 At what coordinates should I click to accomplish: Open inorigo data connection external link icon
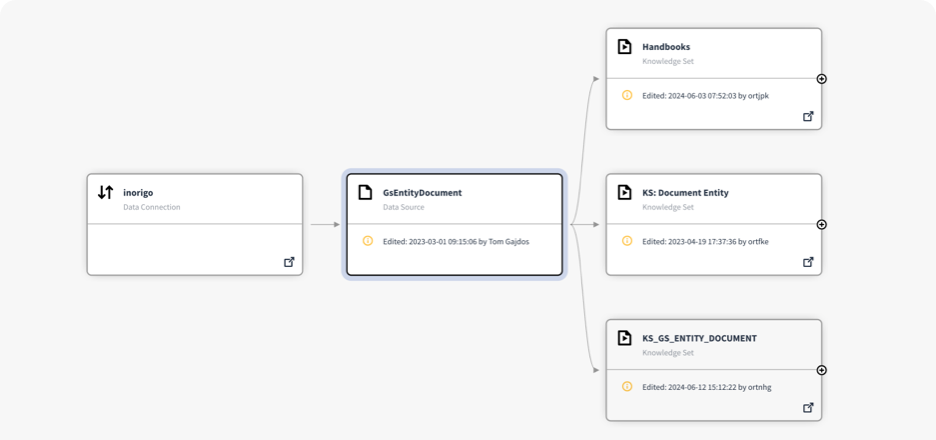(289, 262)
